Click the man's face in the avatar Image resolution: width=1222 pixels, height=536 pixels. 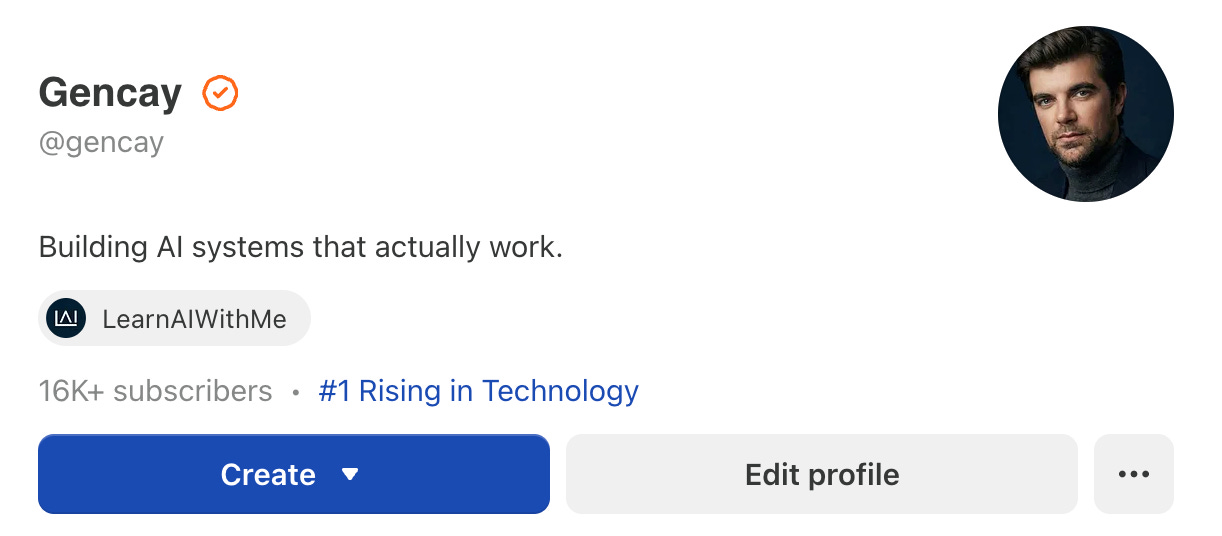tap(1081, 110)
